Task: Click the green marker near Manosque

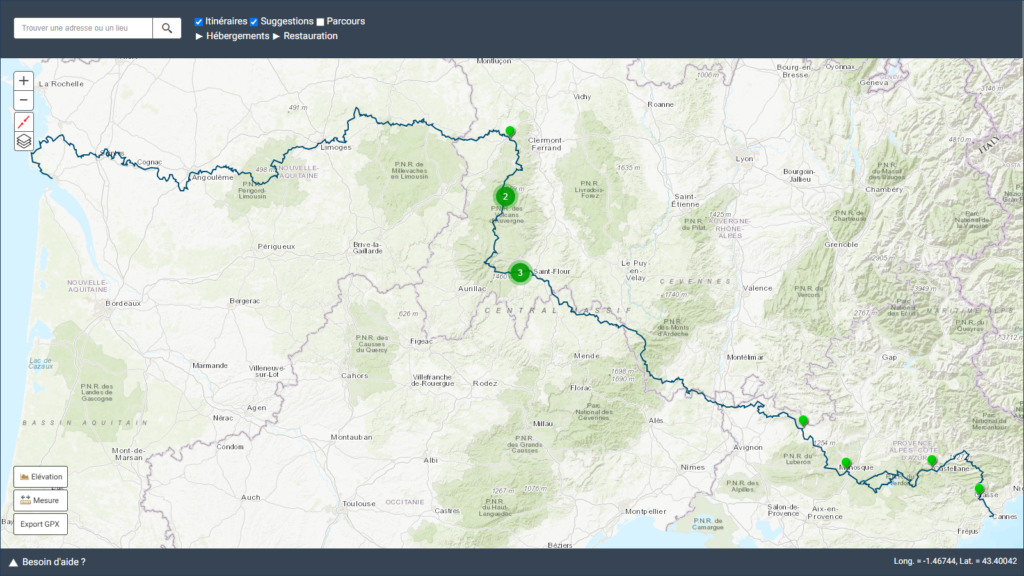Action: [x=846, y=463]
